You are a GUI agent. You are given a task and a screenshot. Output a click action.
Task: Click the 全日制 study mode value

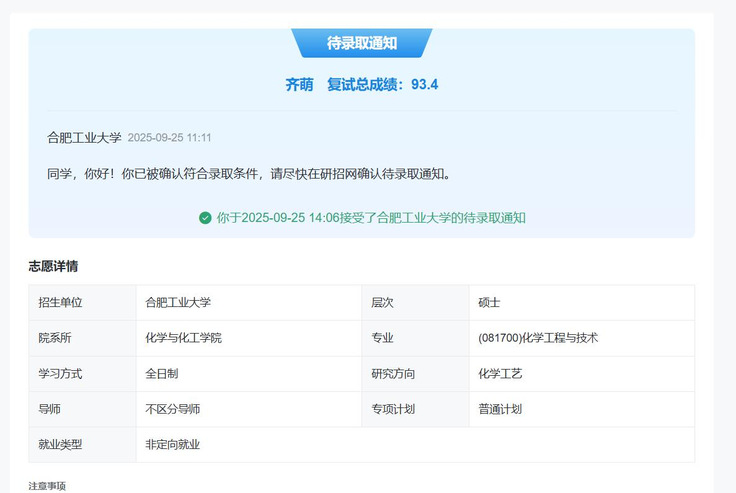click(162, 374)
